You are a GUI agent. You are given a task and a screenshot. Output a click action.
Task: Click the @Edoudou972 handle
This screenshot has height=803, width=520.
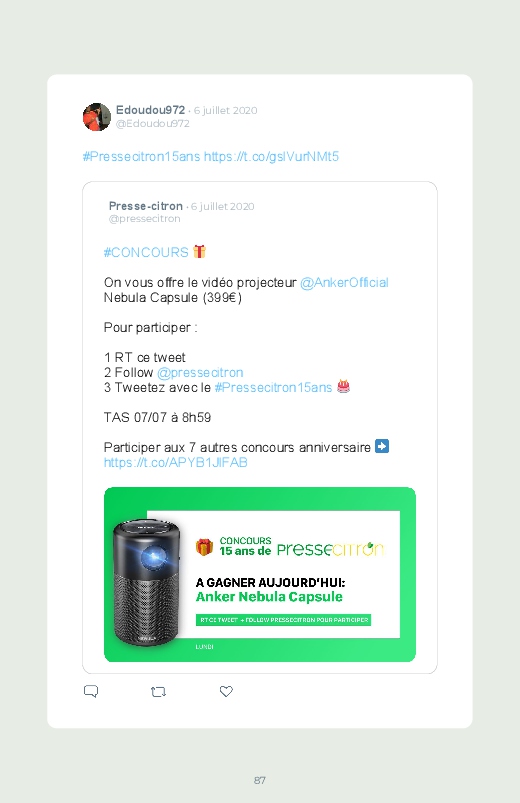tap(153, 123)
